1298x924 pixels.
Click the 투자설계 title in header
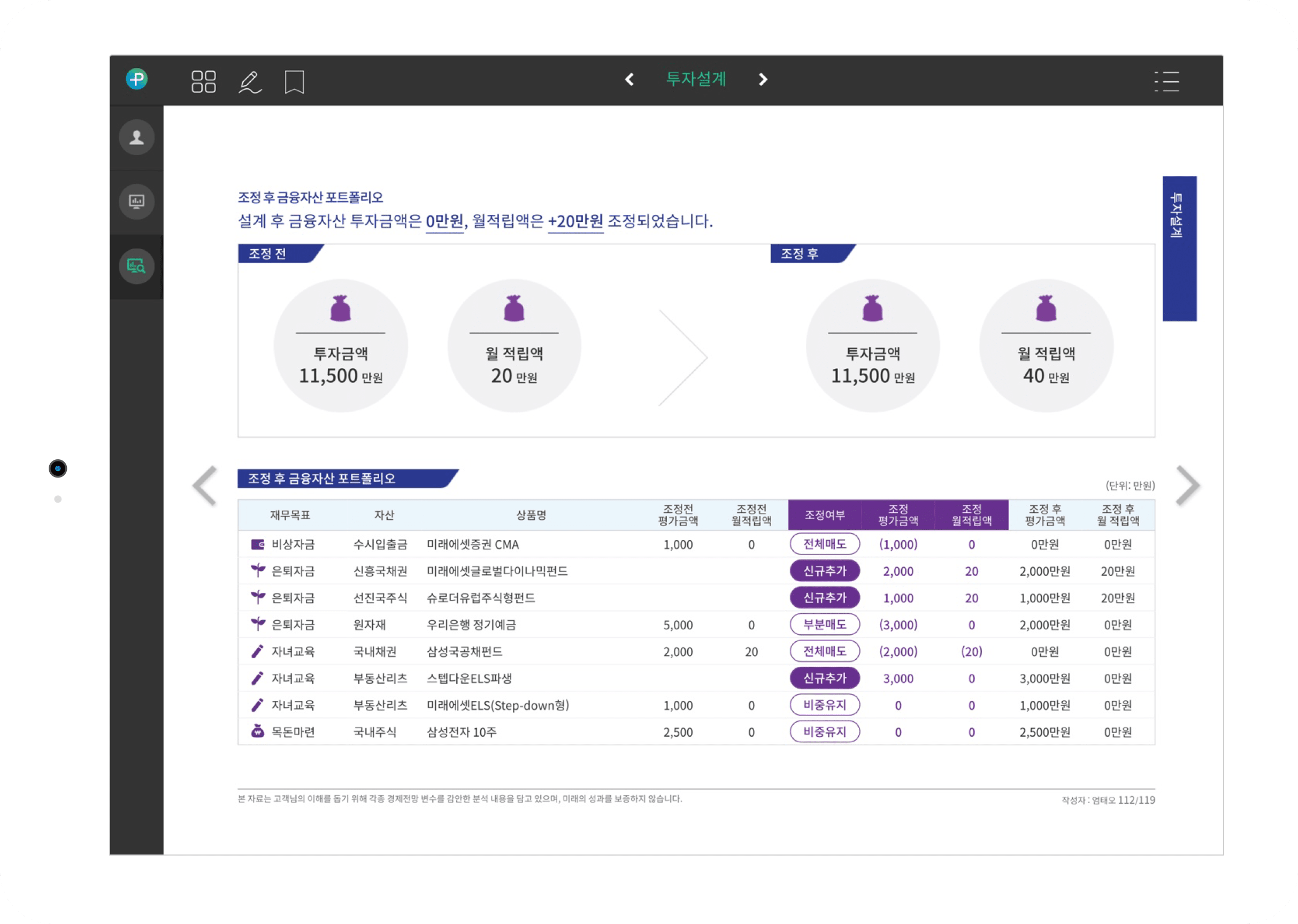pos(695,79)
